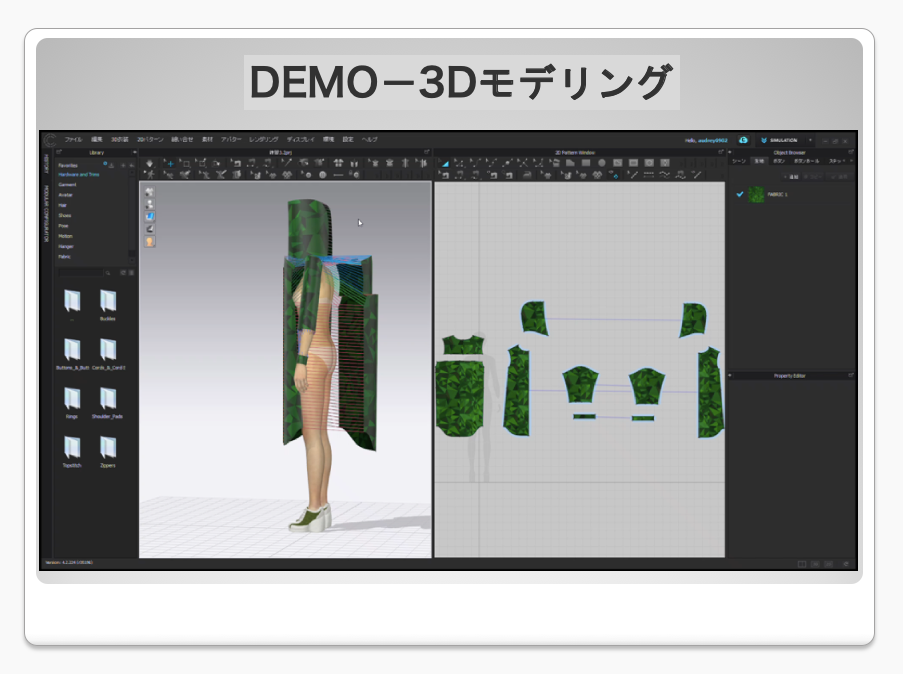The width and height of the screenshot is (903, 674).
Task: Choose the ellipse pattern tool in 2D toolbar
Action: coord(602,163)
